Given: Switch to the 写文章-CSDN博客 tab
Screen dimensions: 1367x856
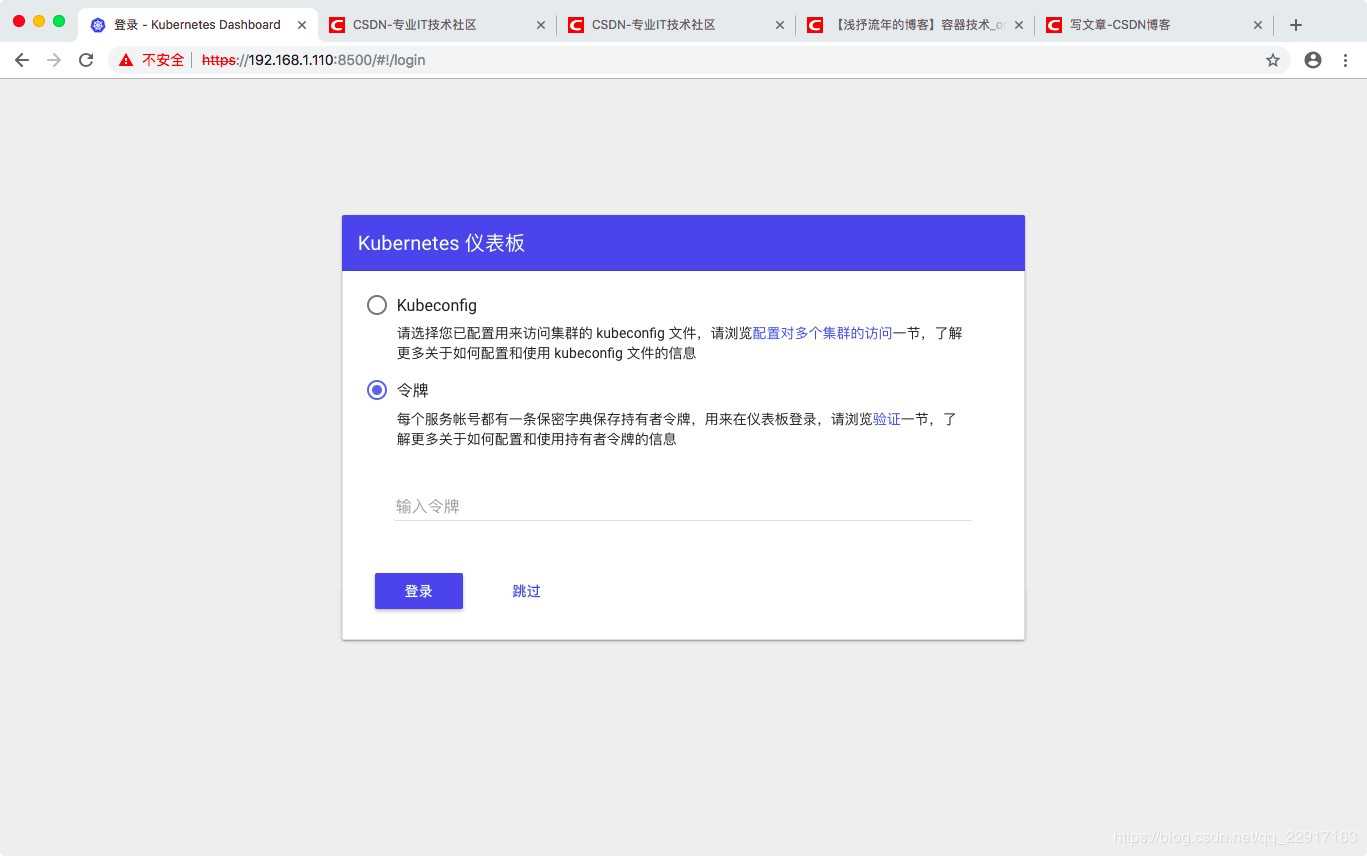Looking at the screenshot, I should point(1154,25).
